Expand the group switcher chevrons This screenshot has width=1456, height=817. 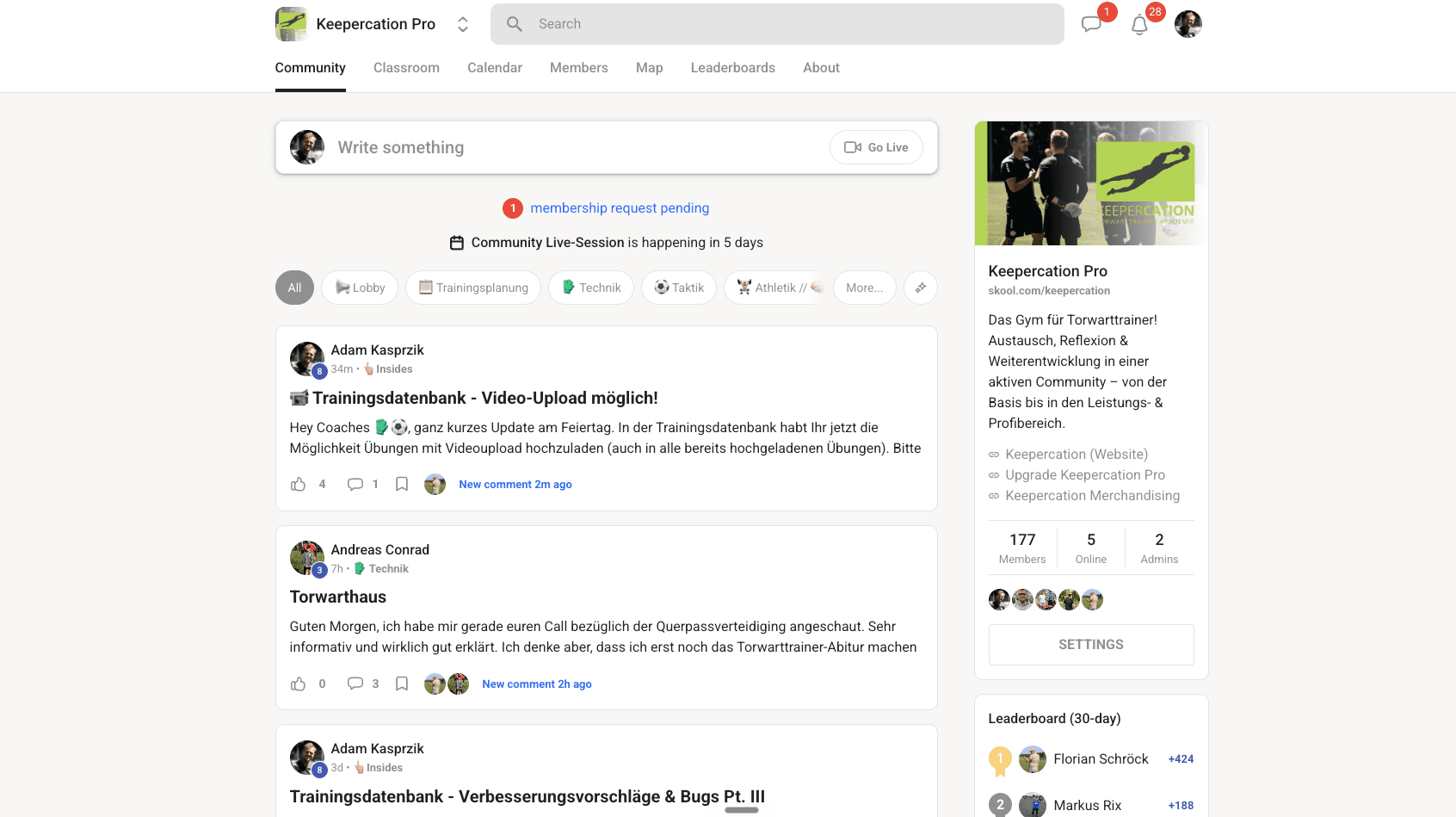(x=463, y=24)
